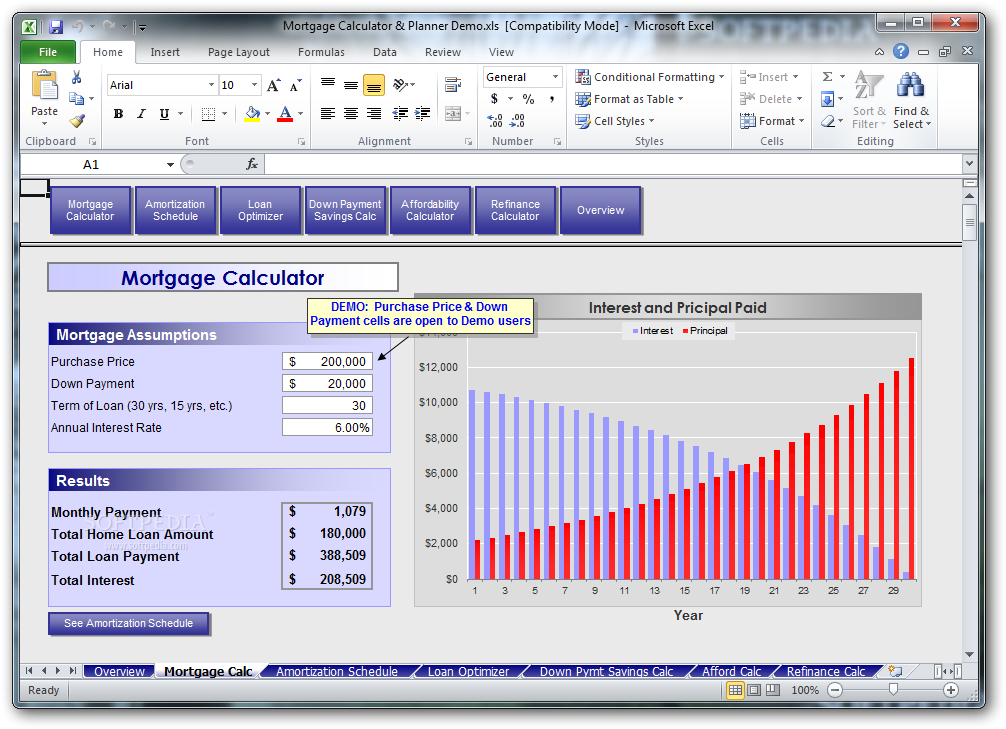Apply Comma Style format

point(551,99)
